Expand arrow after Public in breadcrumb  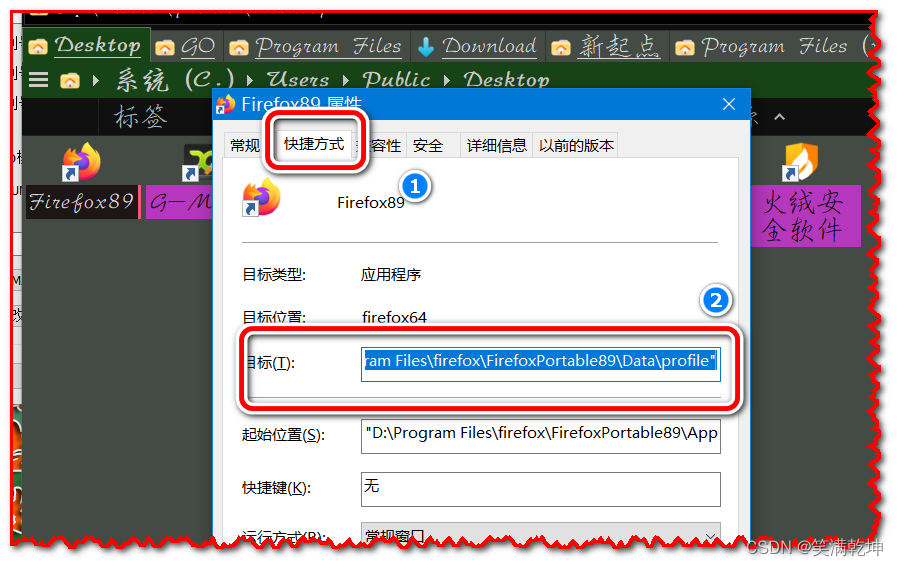coord(447,80)
